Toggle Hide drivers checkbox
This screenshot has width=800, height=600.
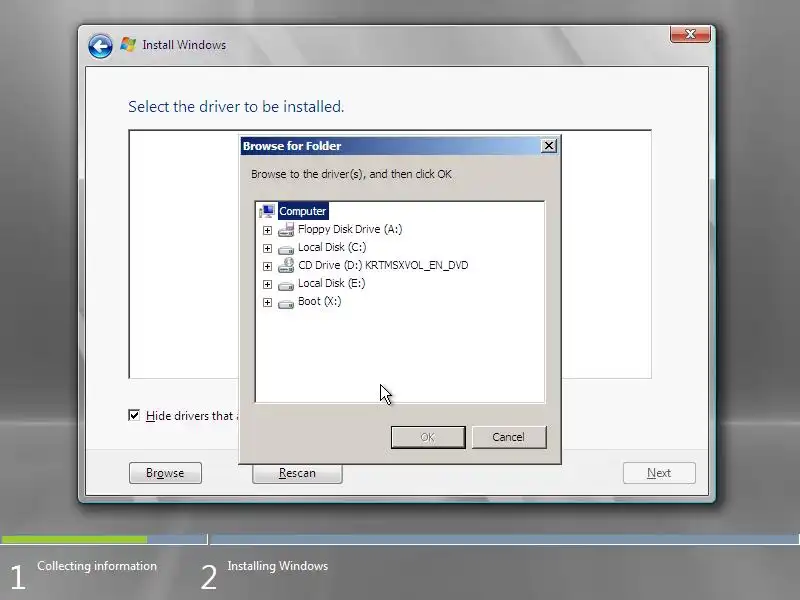pos(134,415)
